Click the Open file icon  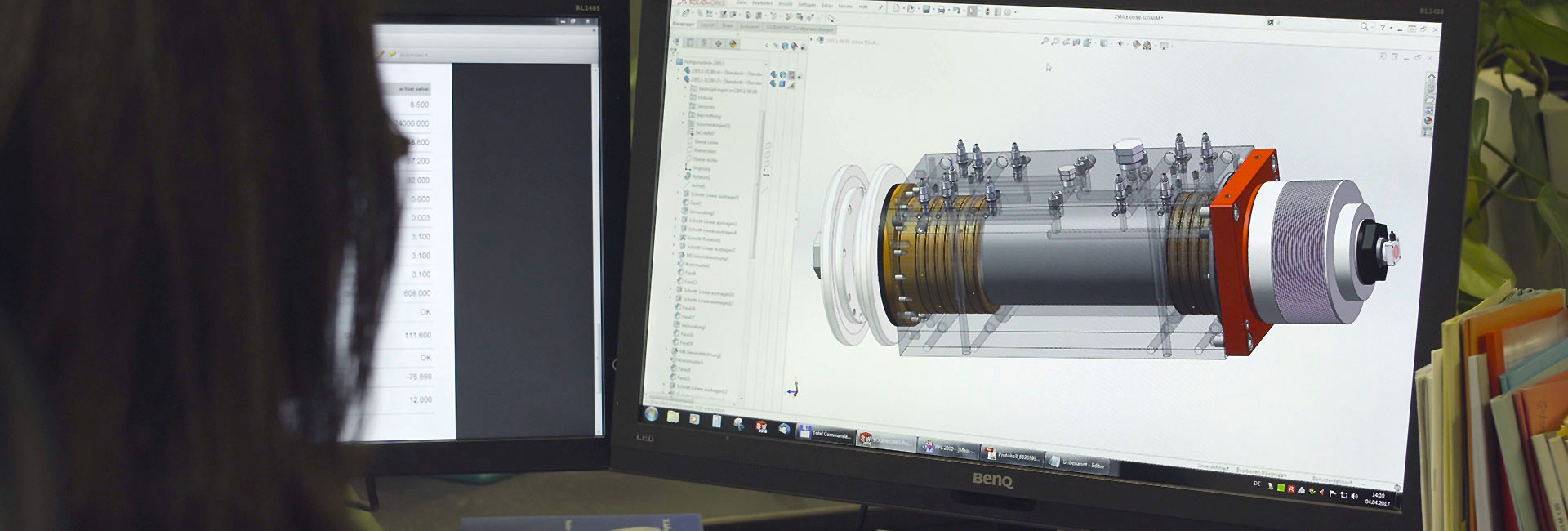pyautogui.click(x=911, y=9)
